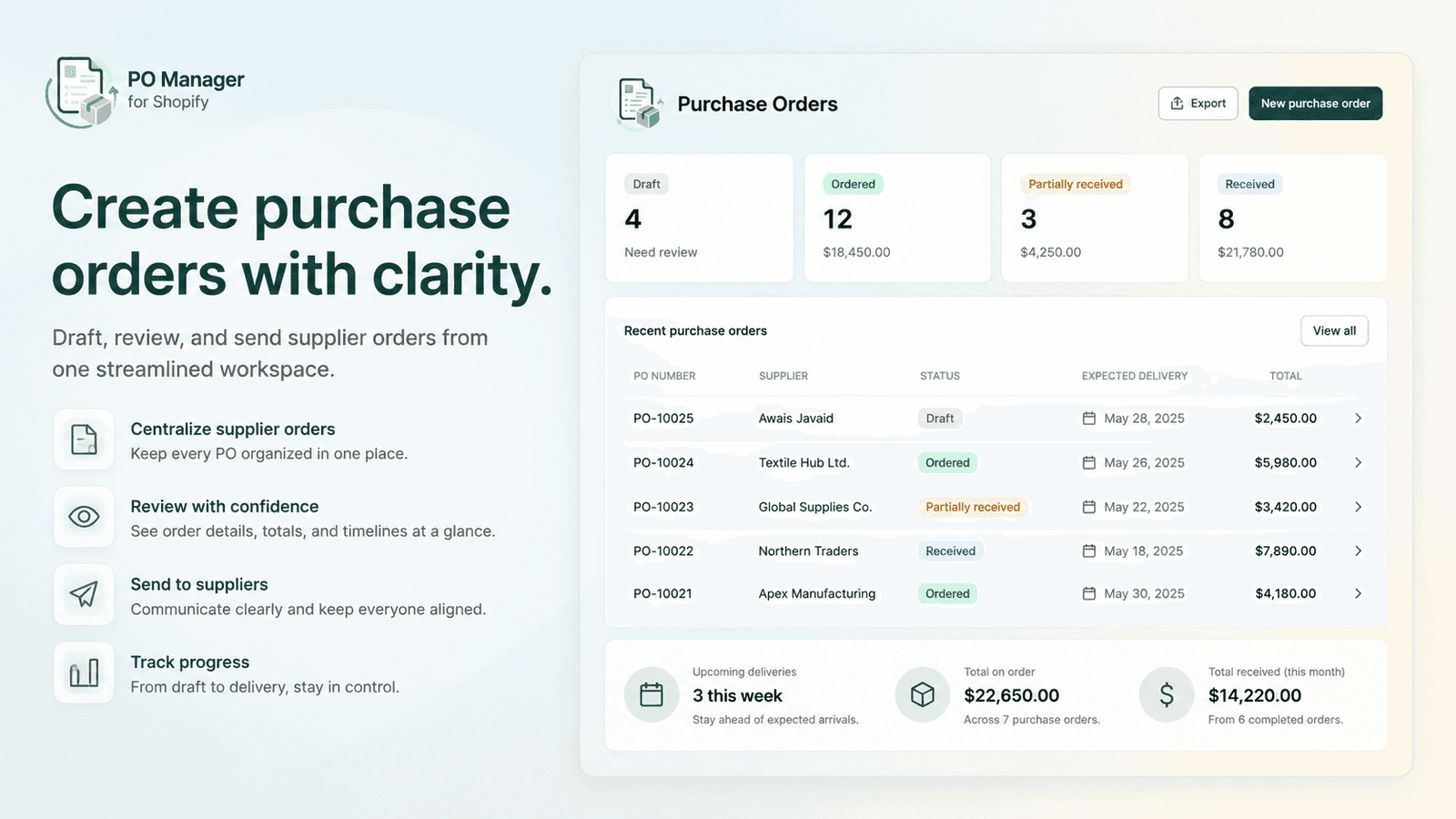Screen dimensions: 1456x819
Task: Click the PO Manager logo icon
Action: pyautogui.click(x=82, y=92)
